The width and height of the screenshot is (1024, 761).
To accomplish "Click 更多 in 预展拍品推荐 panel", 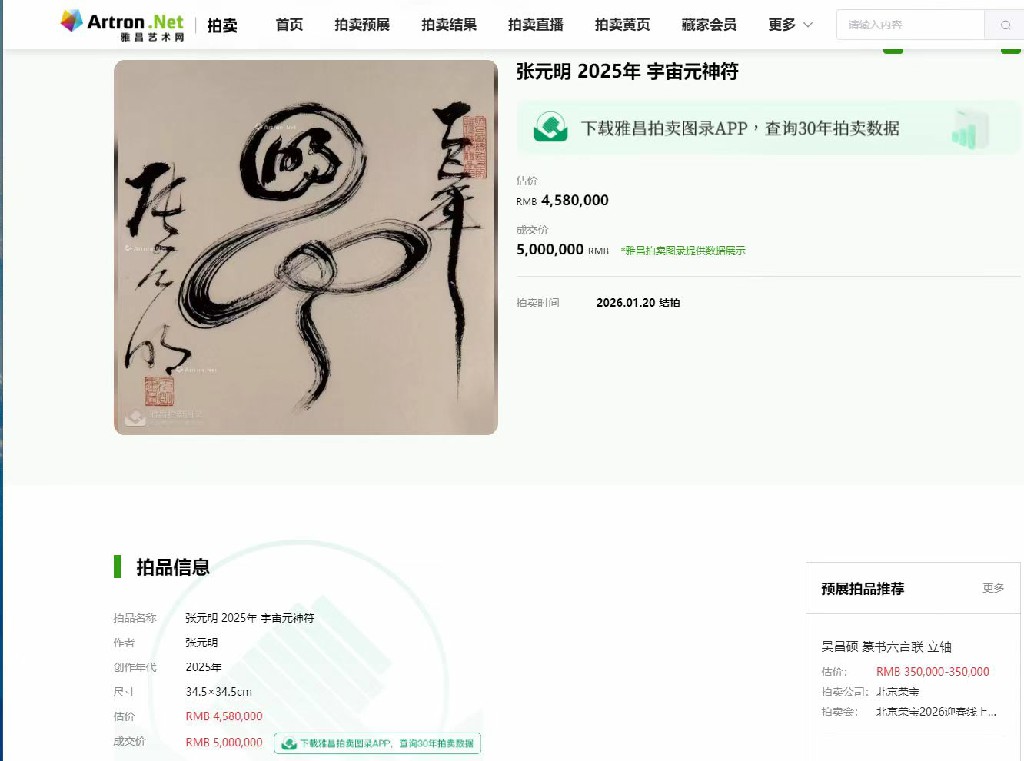I will pyautogui.click(x=993, y=588).
